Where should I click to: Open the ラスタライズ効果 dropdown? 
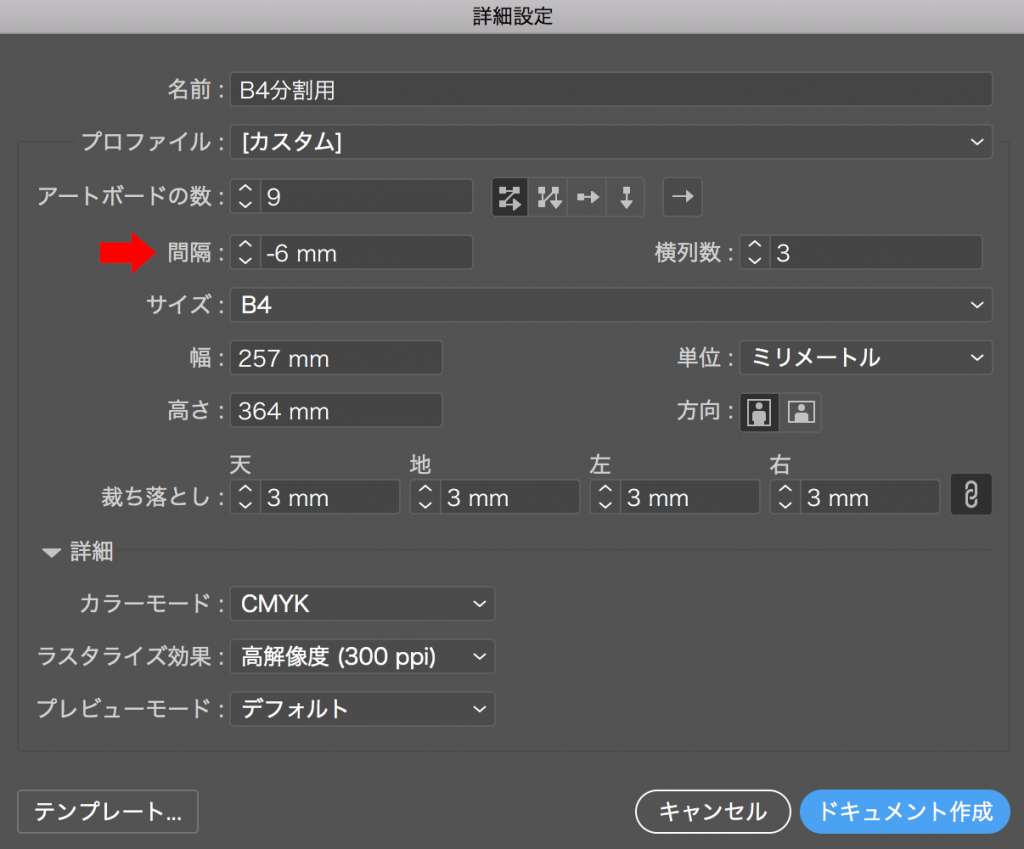[x=362, y=656]
